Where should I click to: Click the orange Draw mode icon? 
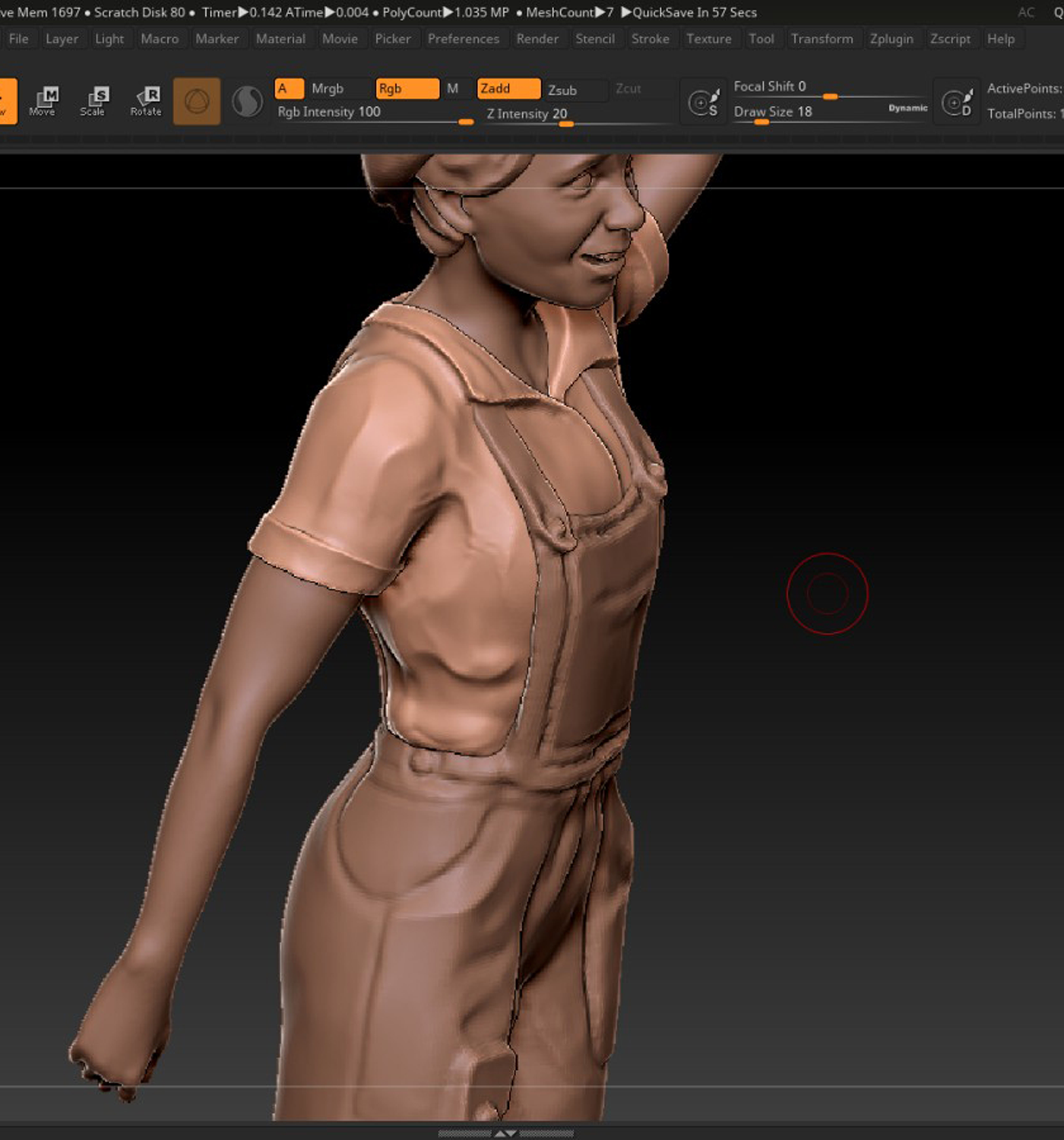(x=7, y=101)
